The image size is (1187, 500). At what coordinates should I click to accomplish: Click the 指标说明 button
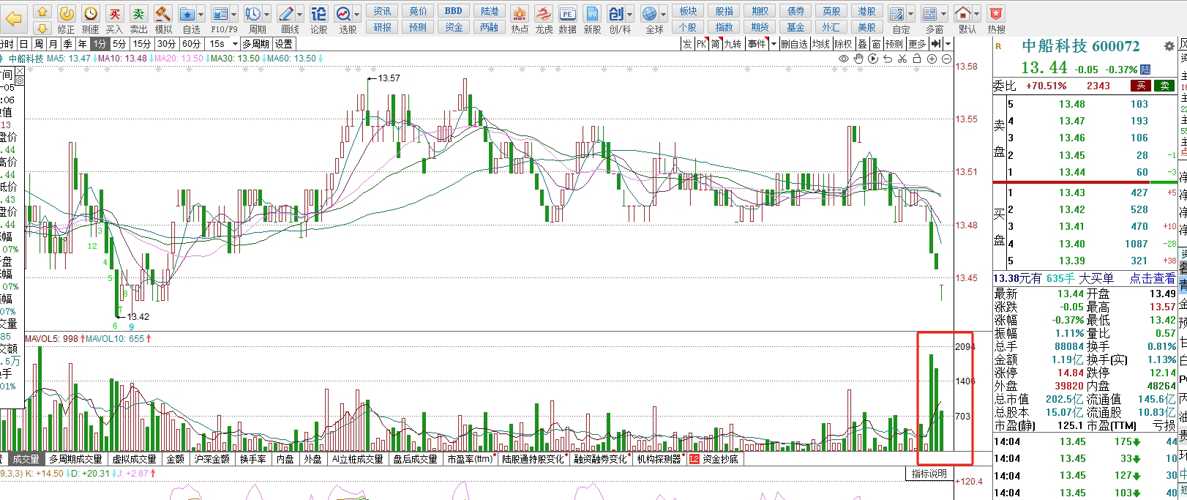[928, 473]
